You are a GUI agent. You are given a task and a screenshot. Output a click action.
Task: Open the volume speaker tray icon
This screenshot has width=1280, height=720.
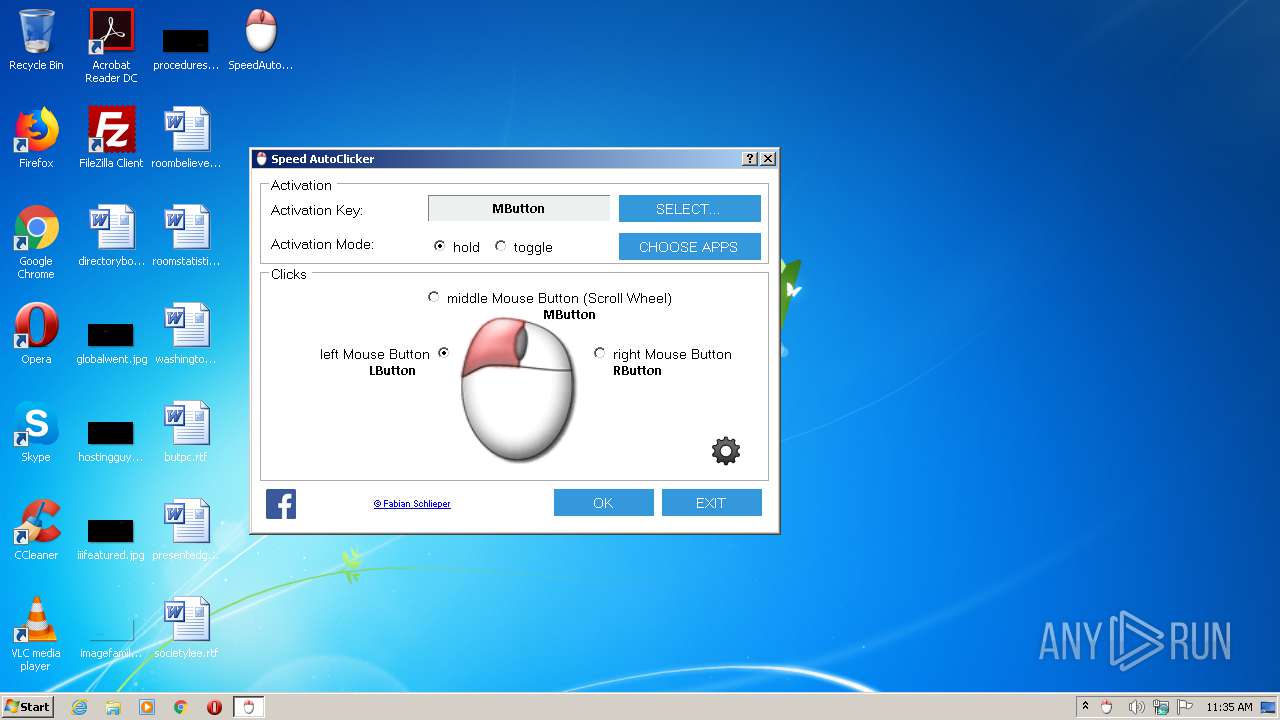pos(1136,707)
